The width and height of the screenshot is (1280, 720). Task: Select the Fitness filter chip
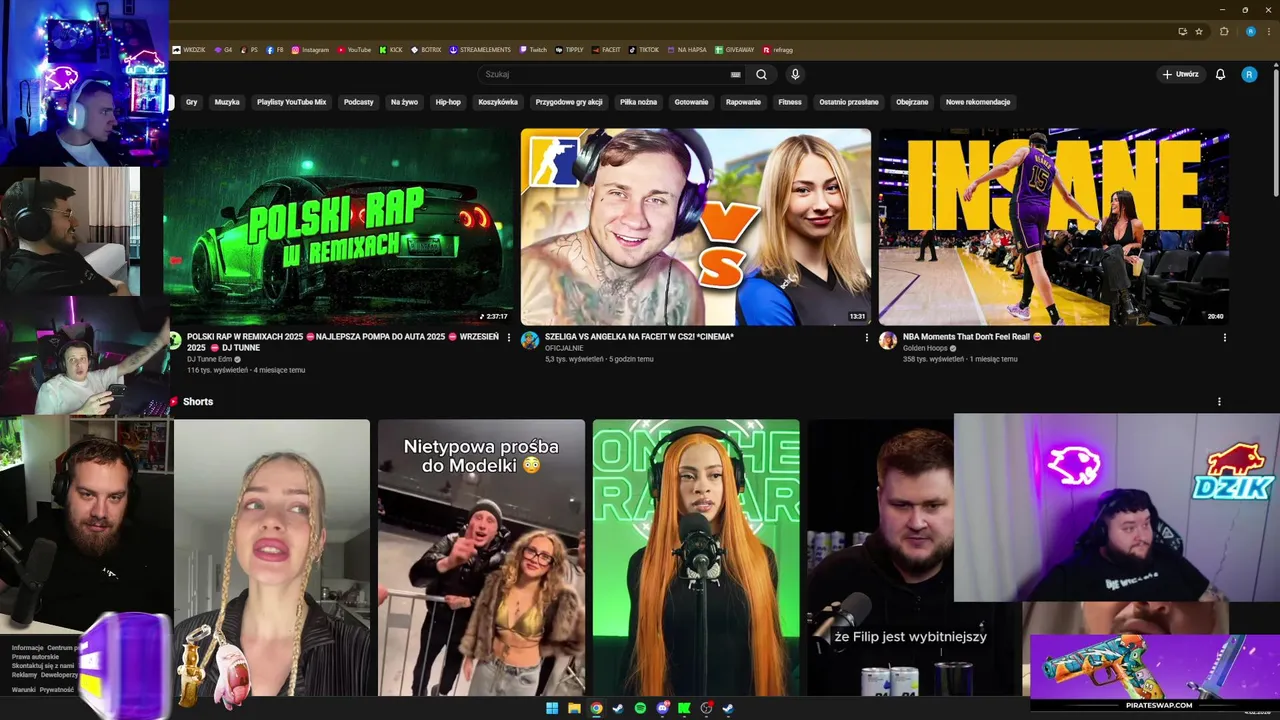(790, 102)
